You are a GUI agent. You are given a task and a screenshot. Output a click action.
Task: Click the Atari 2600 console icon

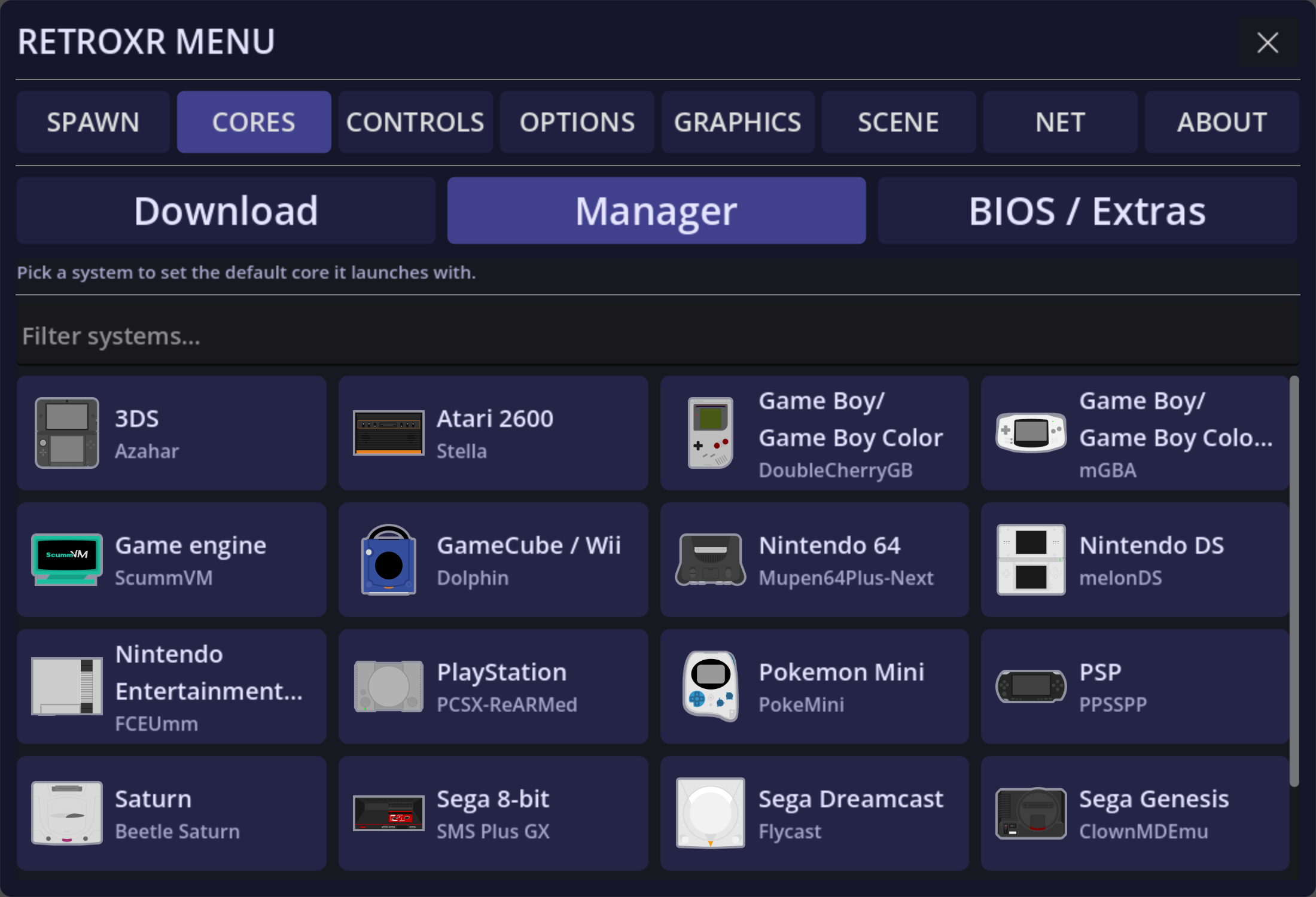(389, 433)
